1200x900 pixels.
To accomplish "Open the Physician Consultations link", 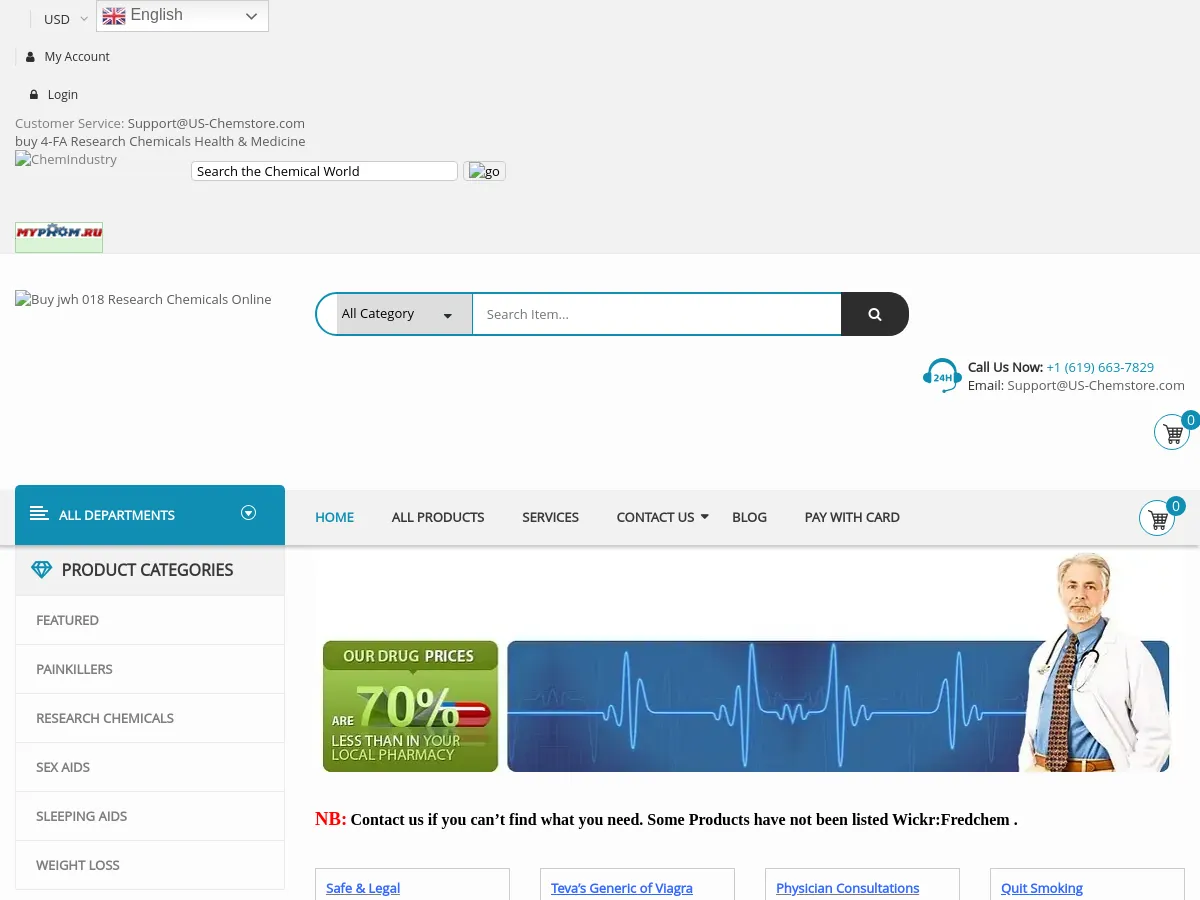I will [x=847, y=888].
